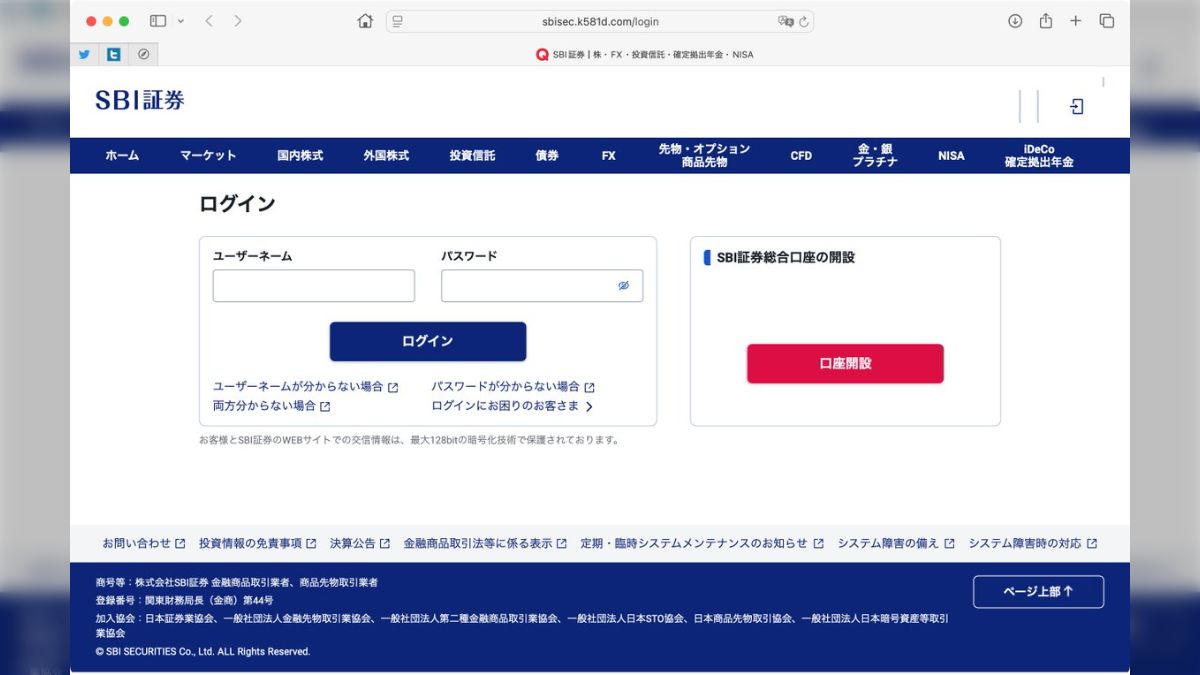Click the SBI証券 logo
1200x675 pixels.
pos(140,100)
